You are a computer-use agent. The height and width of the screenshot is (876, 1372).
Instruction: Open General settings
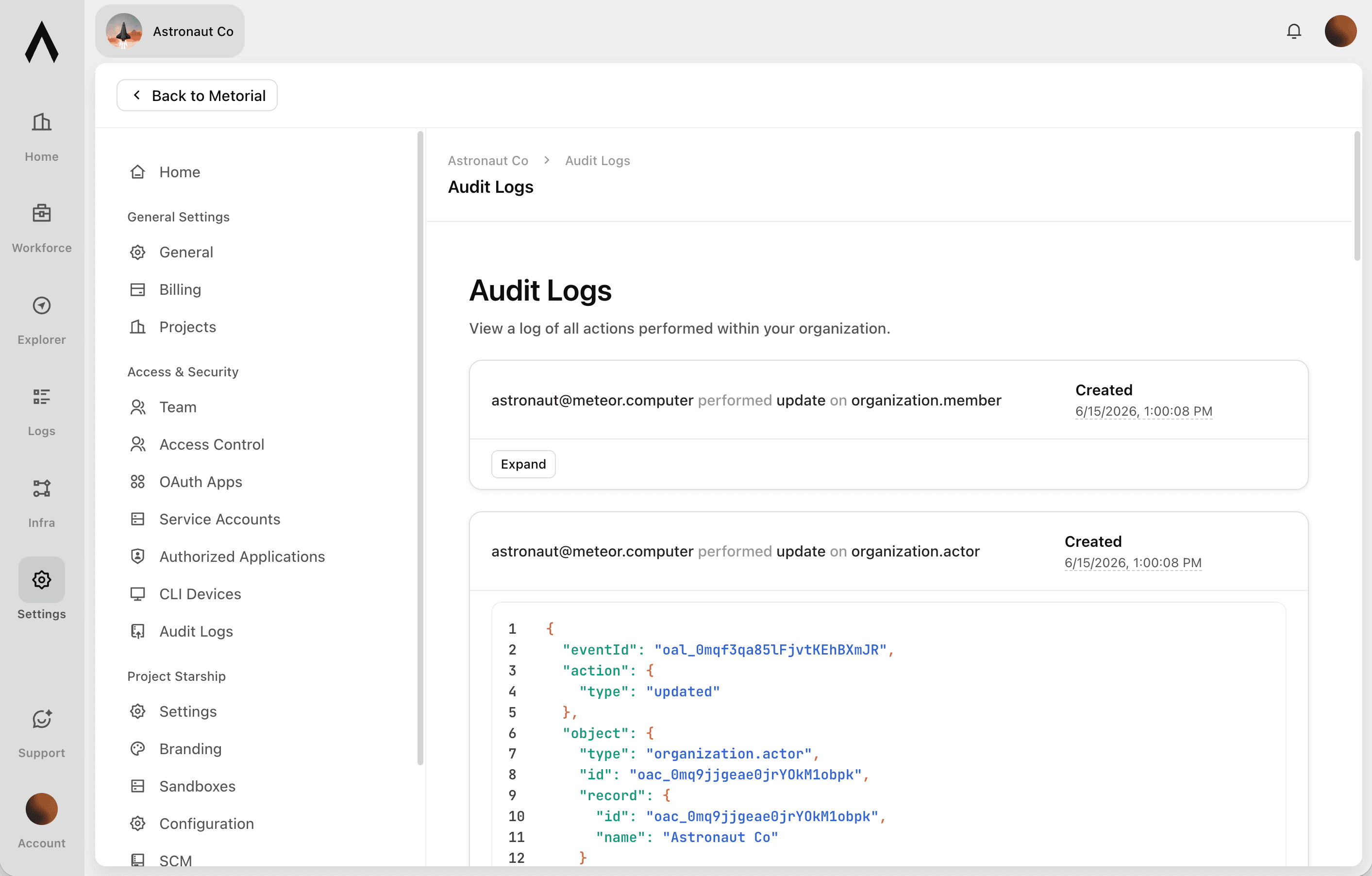click(x=186, y=252)
